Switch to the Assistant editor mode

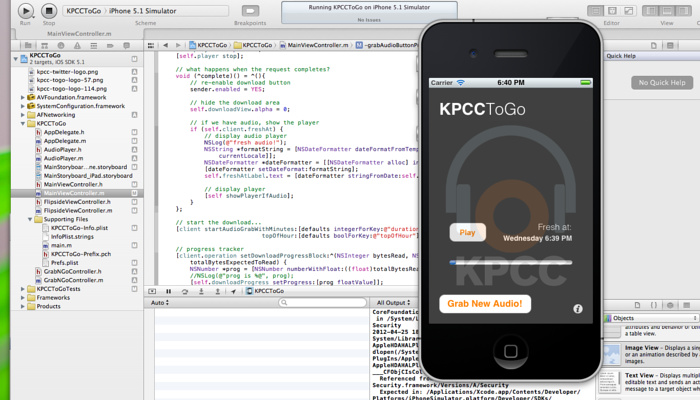[x=612, y=11]
